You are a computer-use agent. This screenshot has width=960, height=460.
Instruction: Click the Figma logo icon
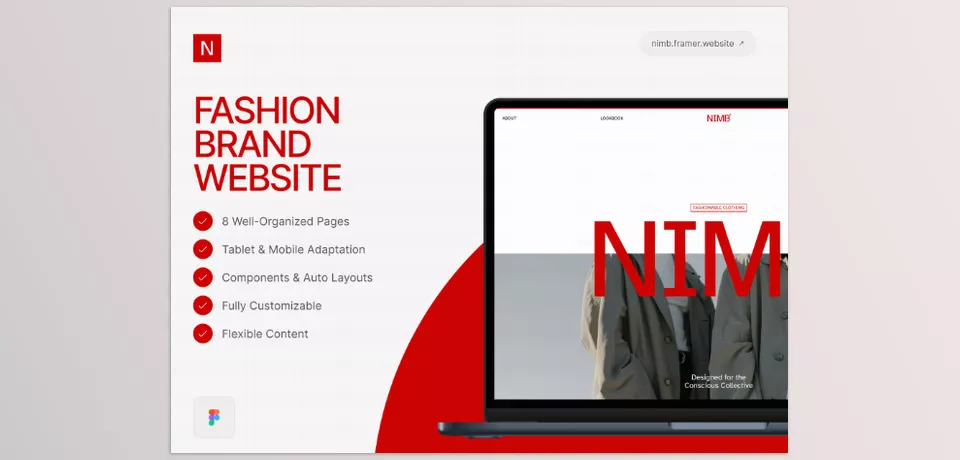214,417
